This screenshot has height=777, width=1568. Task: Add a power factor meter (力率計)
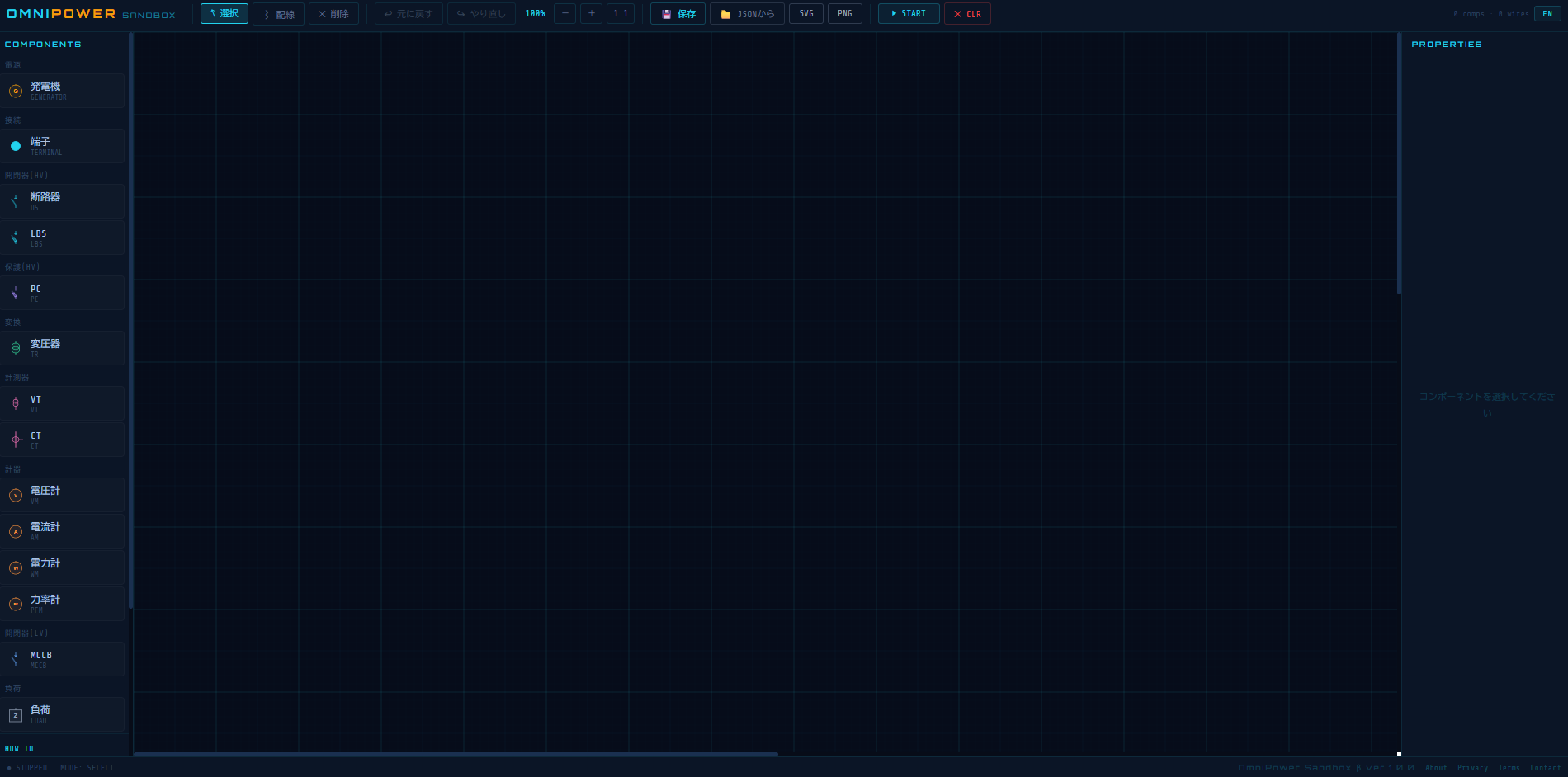63,604
